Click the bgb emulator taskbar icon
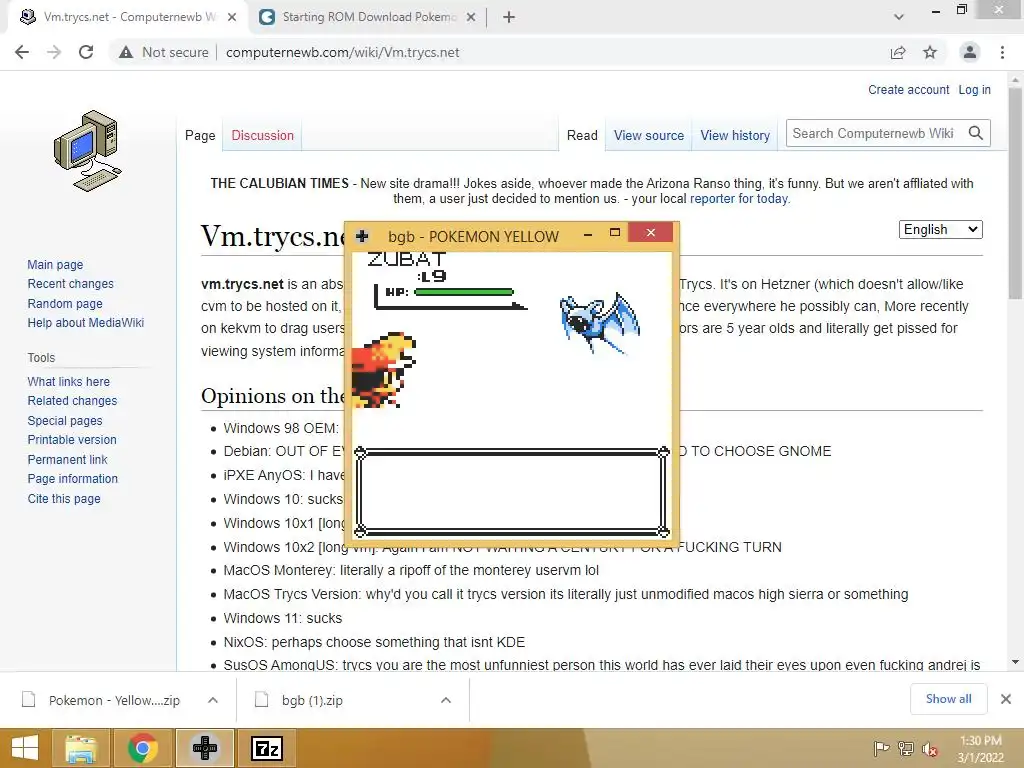Viewport: 1024px width, 768px height. 205,748
